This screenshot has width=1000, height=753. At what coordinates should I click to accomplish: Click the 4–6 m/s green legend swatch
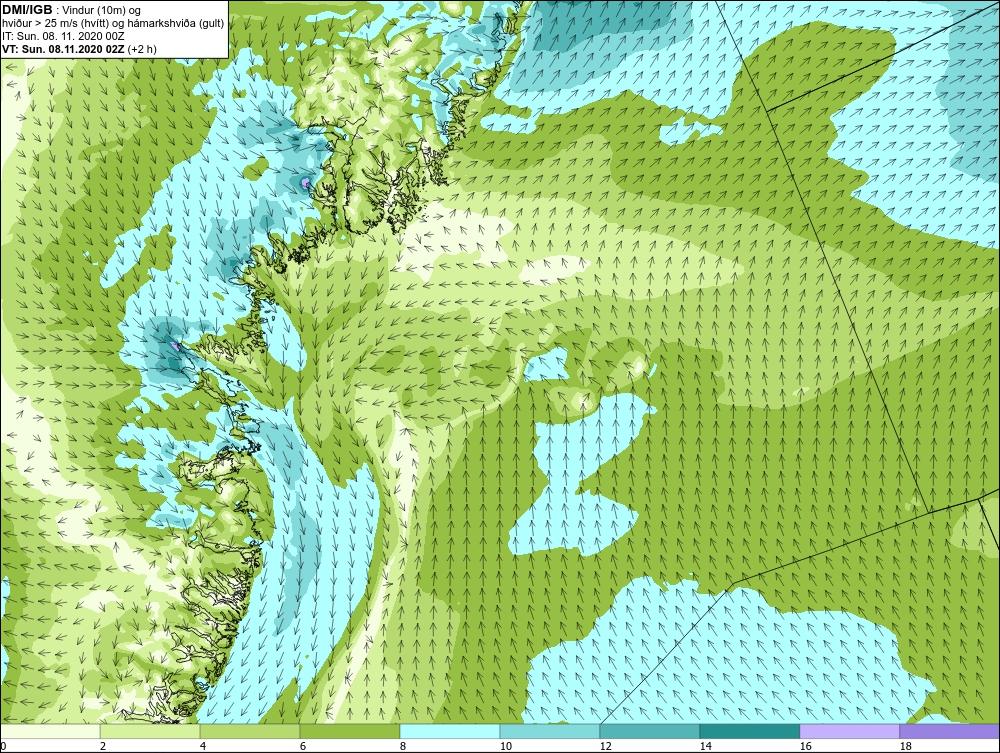250,731
